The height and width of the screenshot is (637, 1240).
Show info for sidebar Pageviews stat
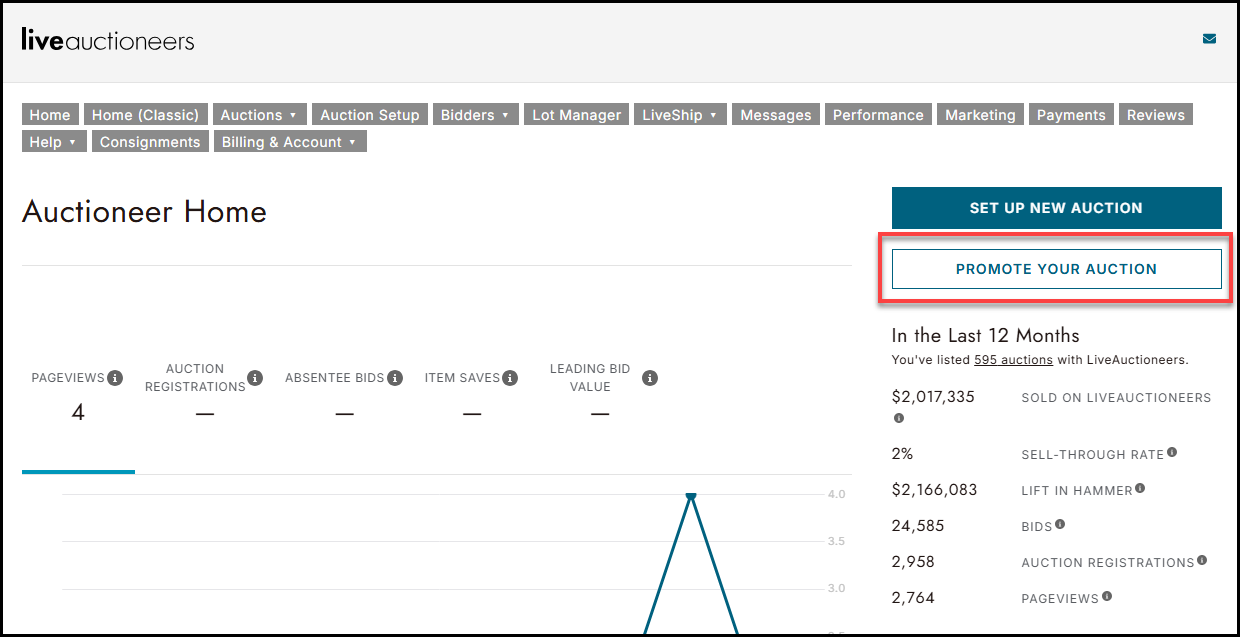pos(1107,596)
